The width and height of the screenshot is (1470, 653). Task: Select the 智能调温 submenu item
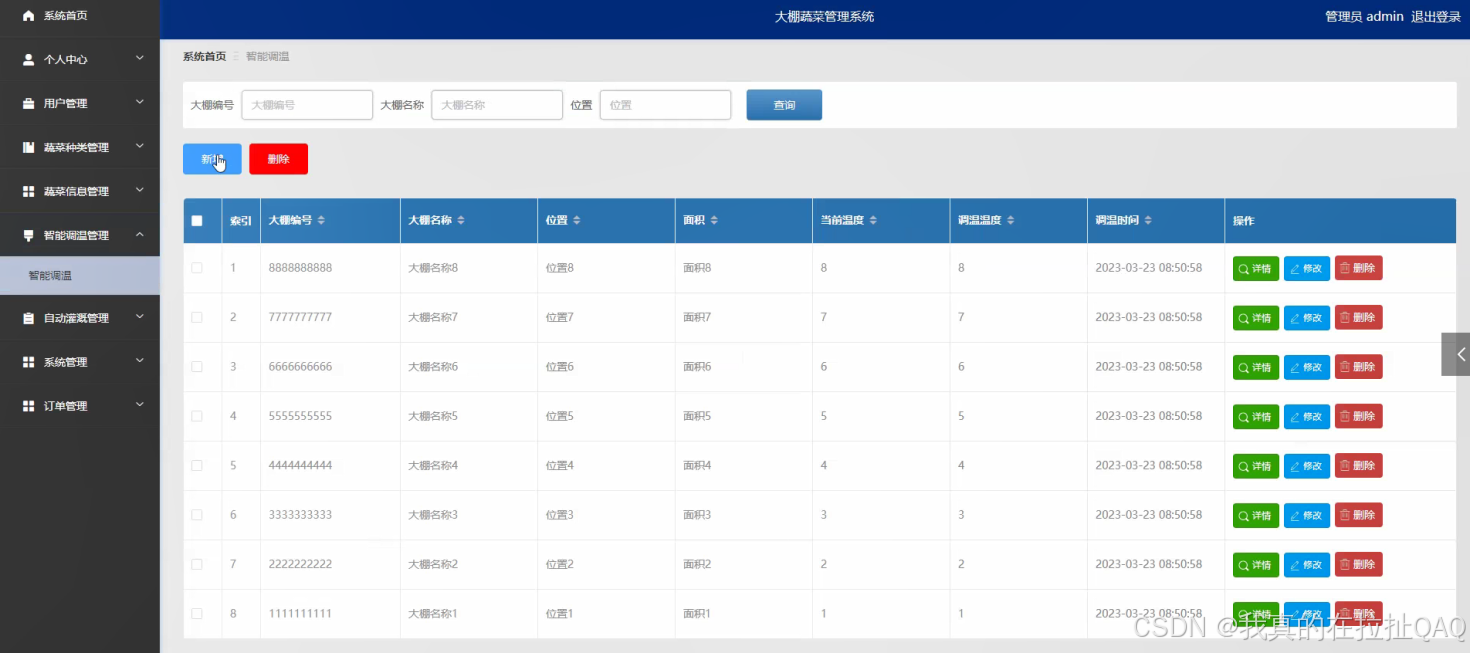point(80,275)
